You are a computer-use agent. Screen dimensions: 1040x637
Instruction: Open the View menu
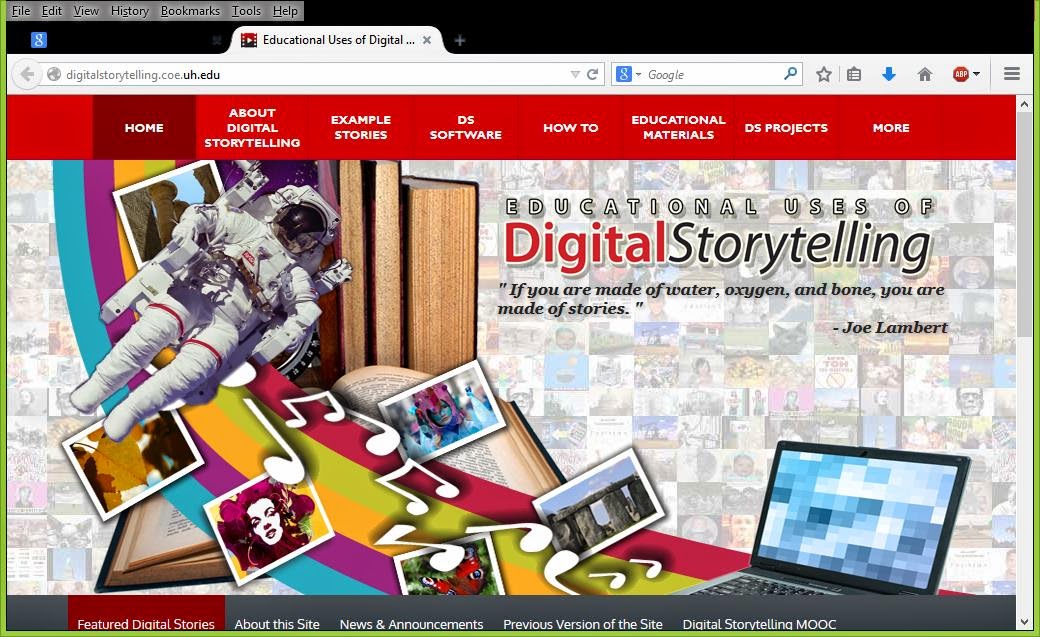point(86,11)
